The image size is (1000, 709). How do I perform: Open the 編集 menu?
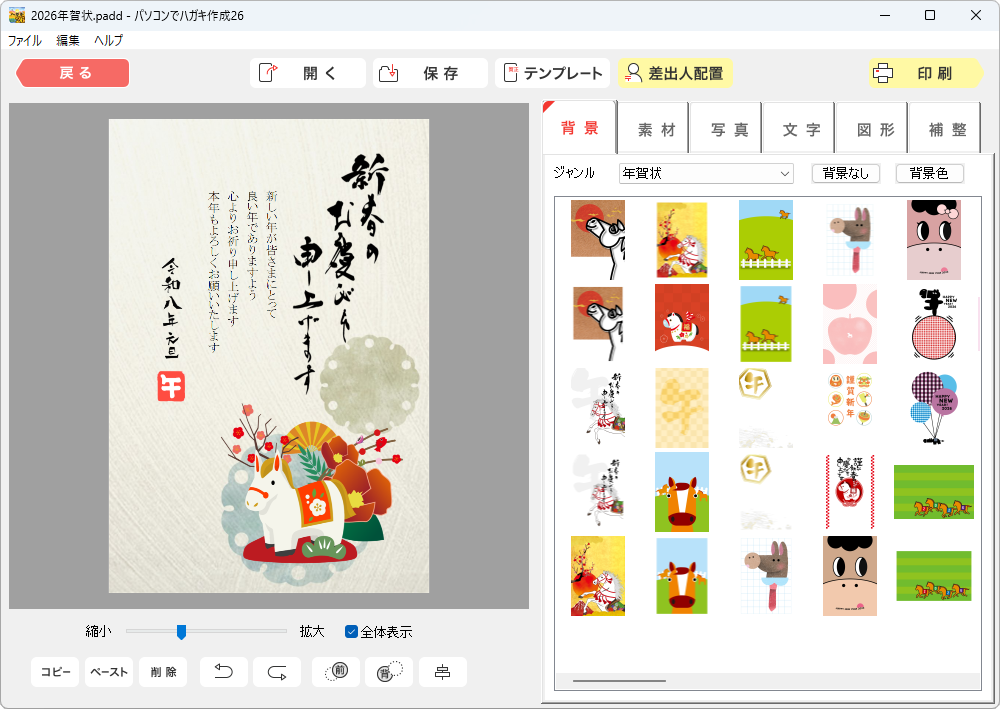[x=68, y=41]
